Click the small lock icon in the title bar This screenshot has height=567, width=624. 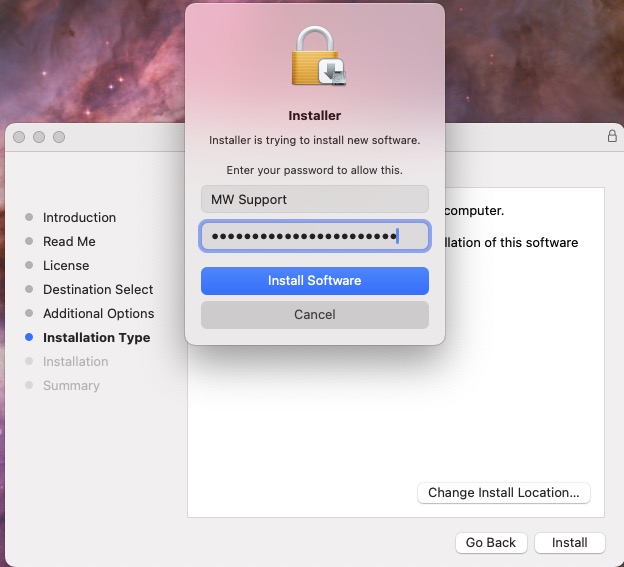point(612,137)
